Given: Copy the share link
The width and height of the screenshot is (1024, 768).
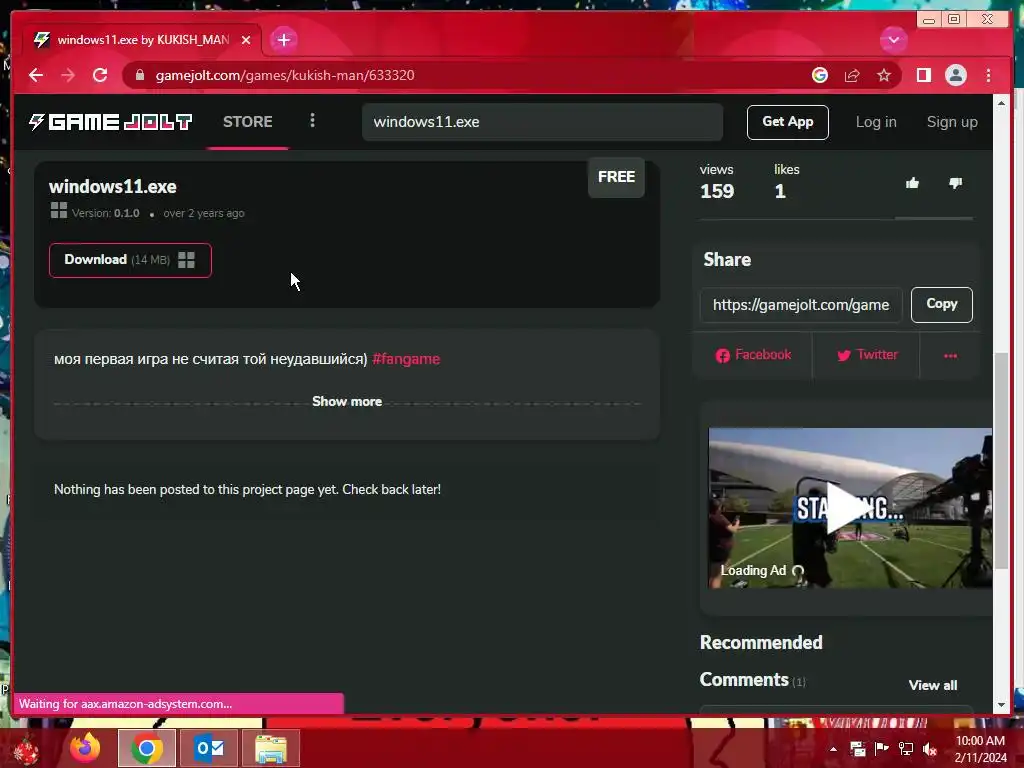Looking at the screenshot, I should 941,304.
